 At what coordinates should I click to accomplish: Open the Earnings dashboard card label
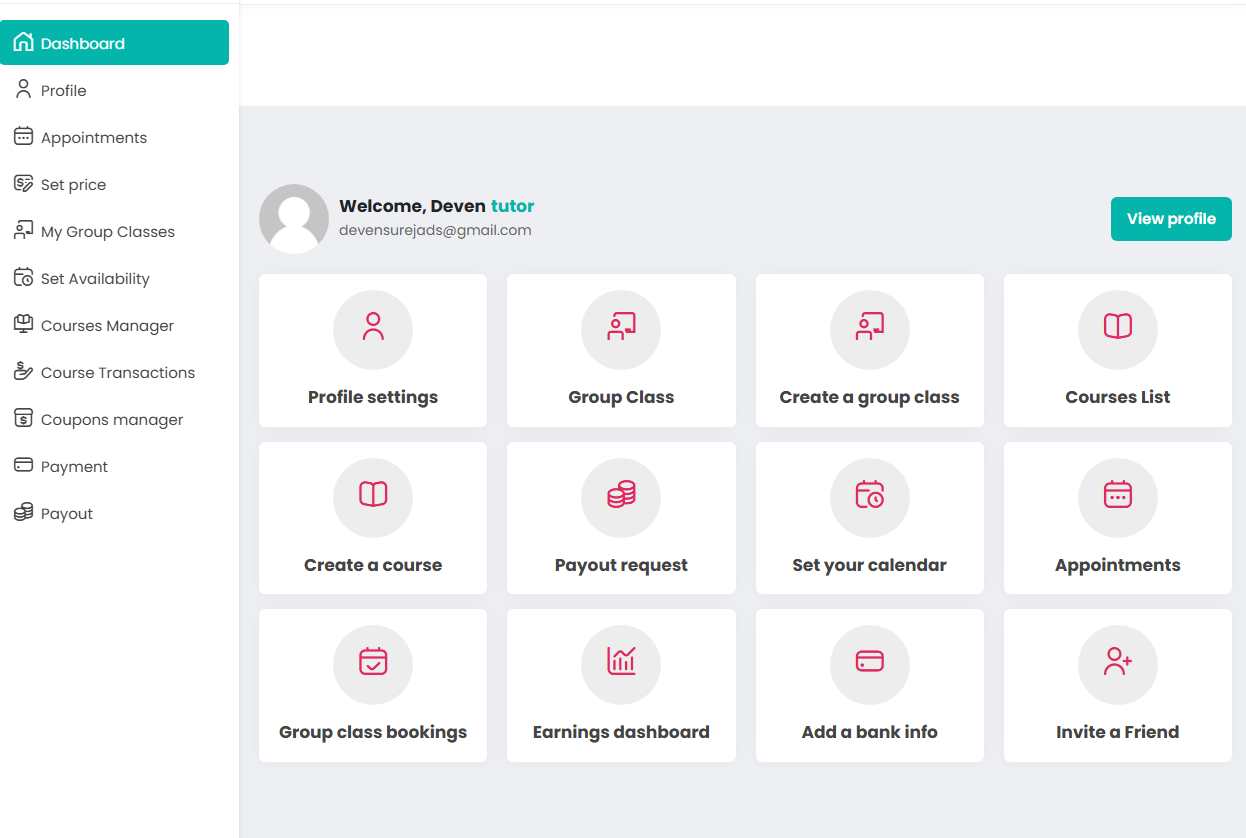[x=621, y=732]
